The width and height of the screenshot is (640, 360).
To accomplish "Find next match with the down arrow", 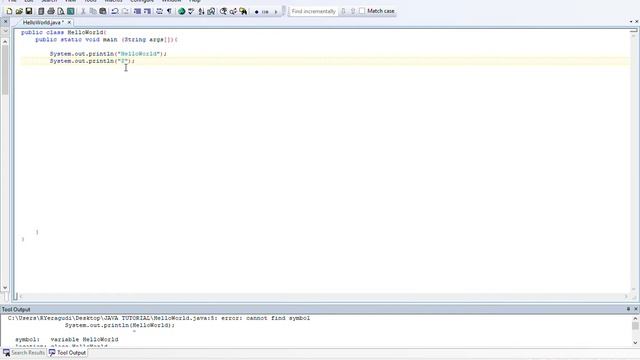I will click(343, 11).
